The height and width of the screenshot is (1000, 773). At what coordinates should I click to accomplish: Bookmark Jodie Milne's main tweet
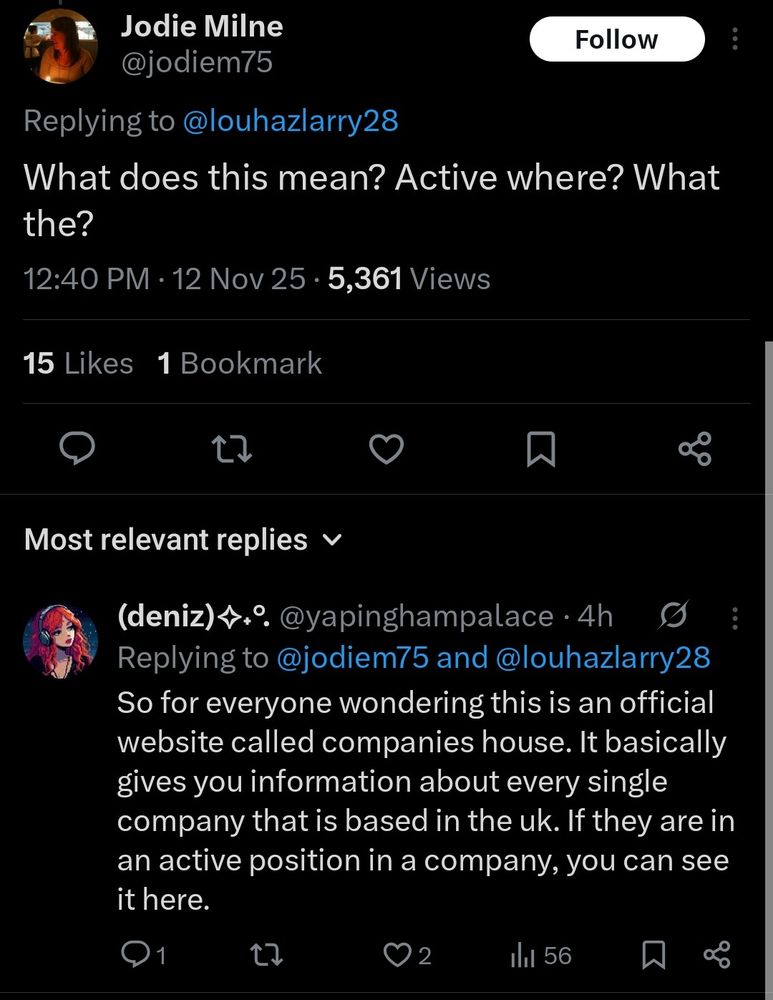(540, 451)
